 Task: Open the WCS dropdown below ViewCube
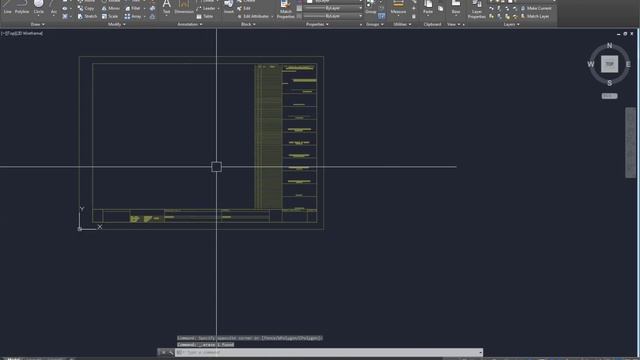click(609, 96)
